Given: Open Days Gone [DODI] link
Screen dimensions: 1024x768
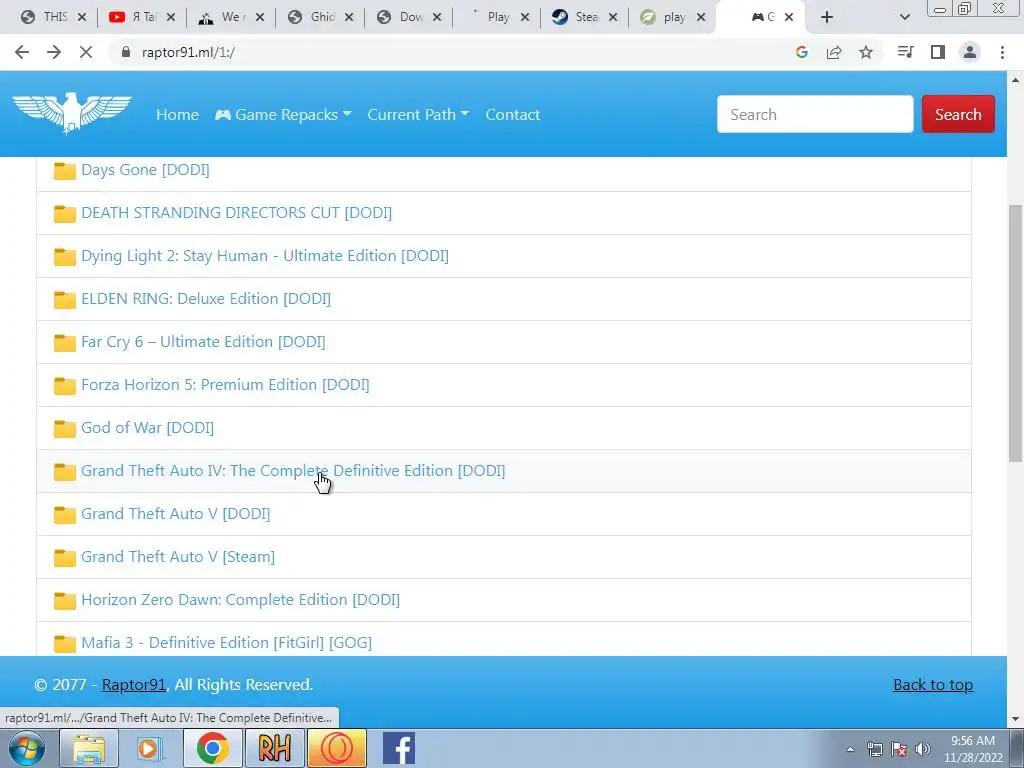Looking at the screenshot, I should tap(145, 170).
